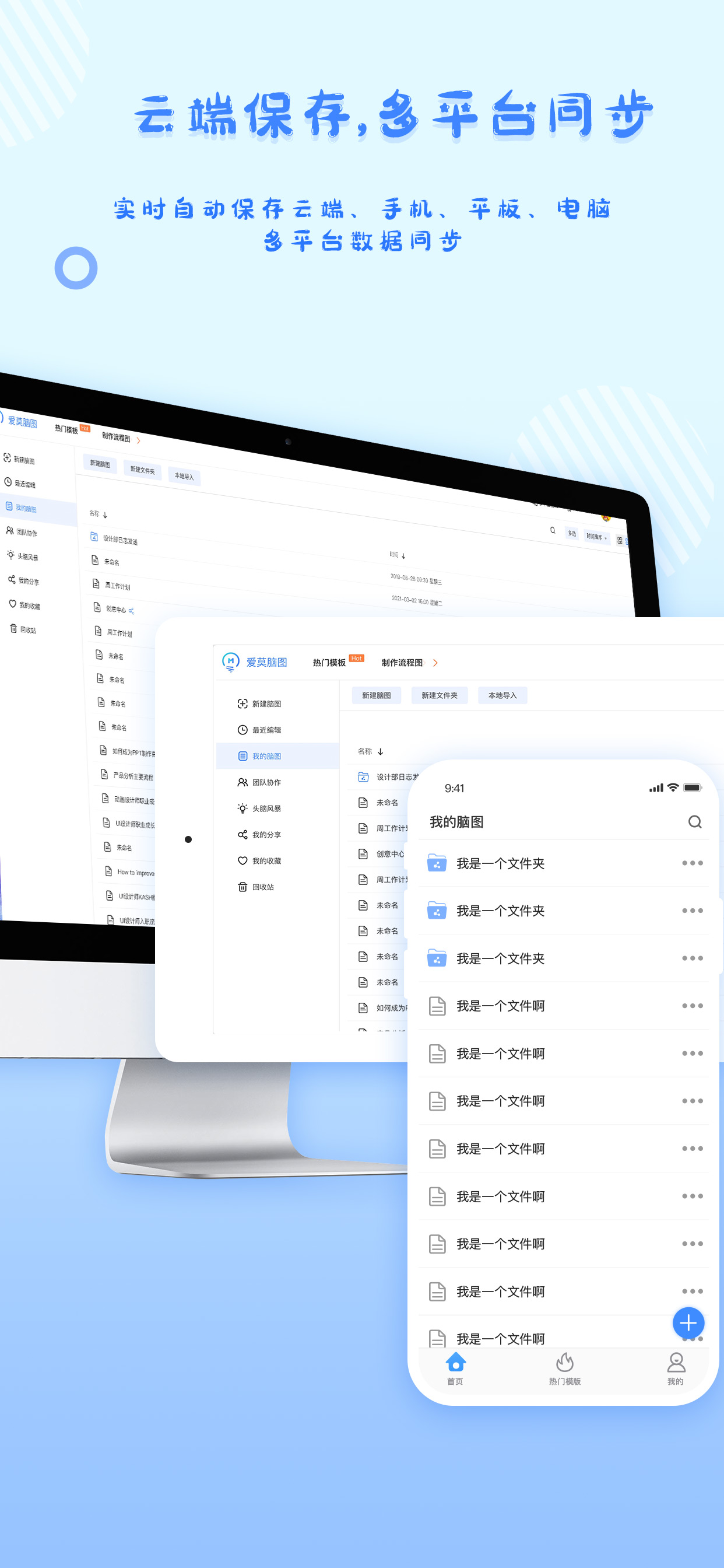Open the 如何成为PPT制作 file on the monitor
724x1568 pixels.
(x=126, y=752)
